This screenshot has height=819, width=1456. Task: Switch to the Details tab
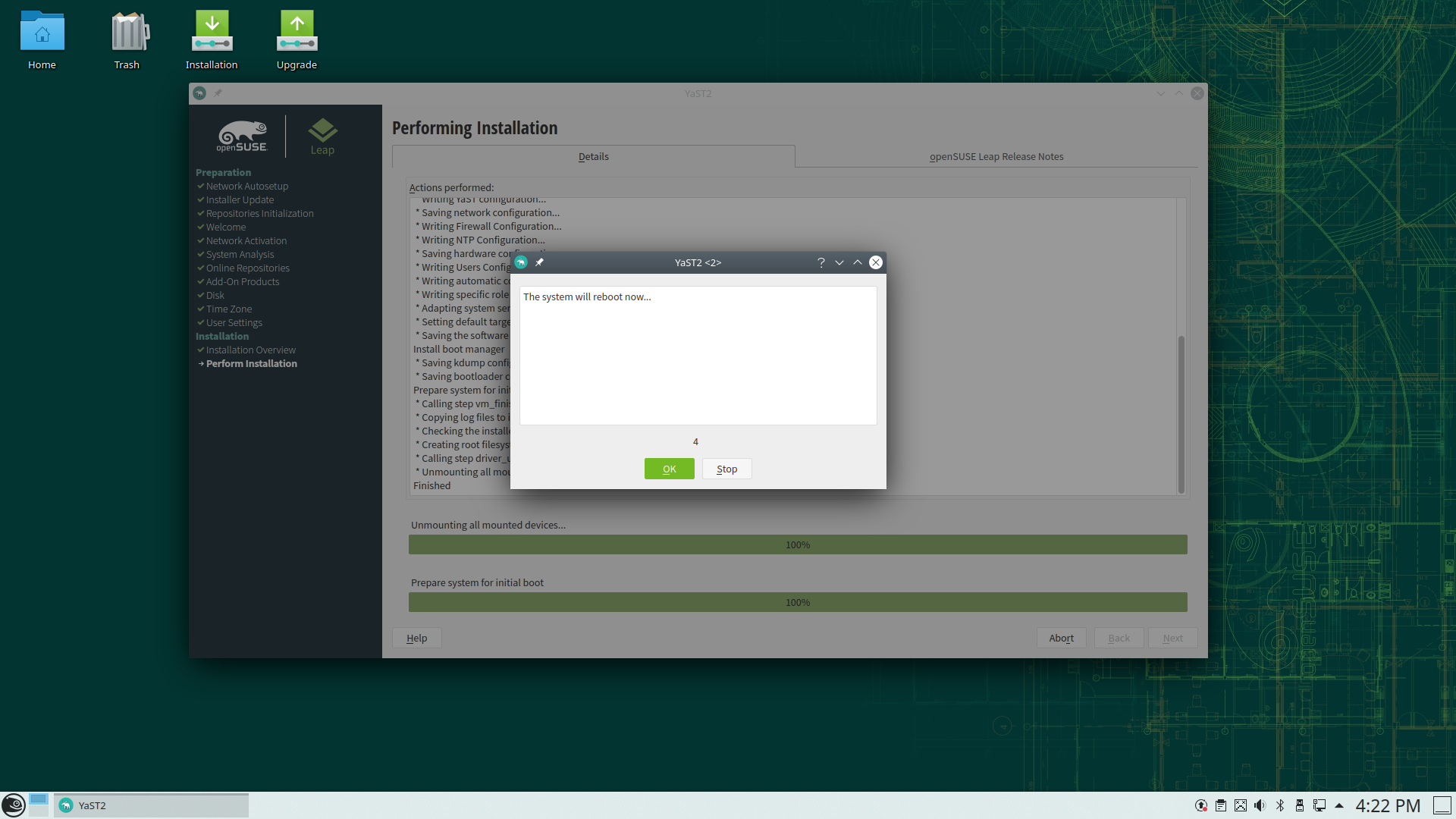[593, 157]
